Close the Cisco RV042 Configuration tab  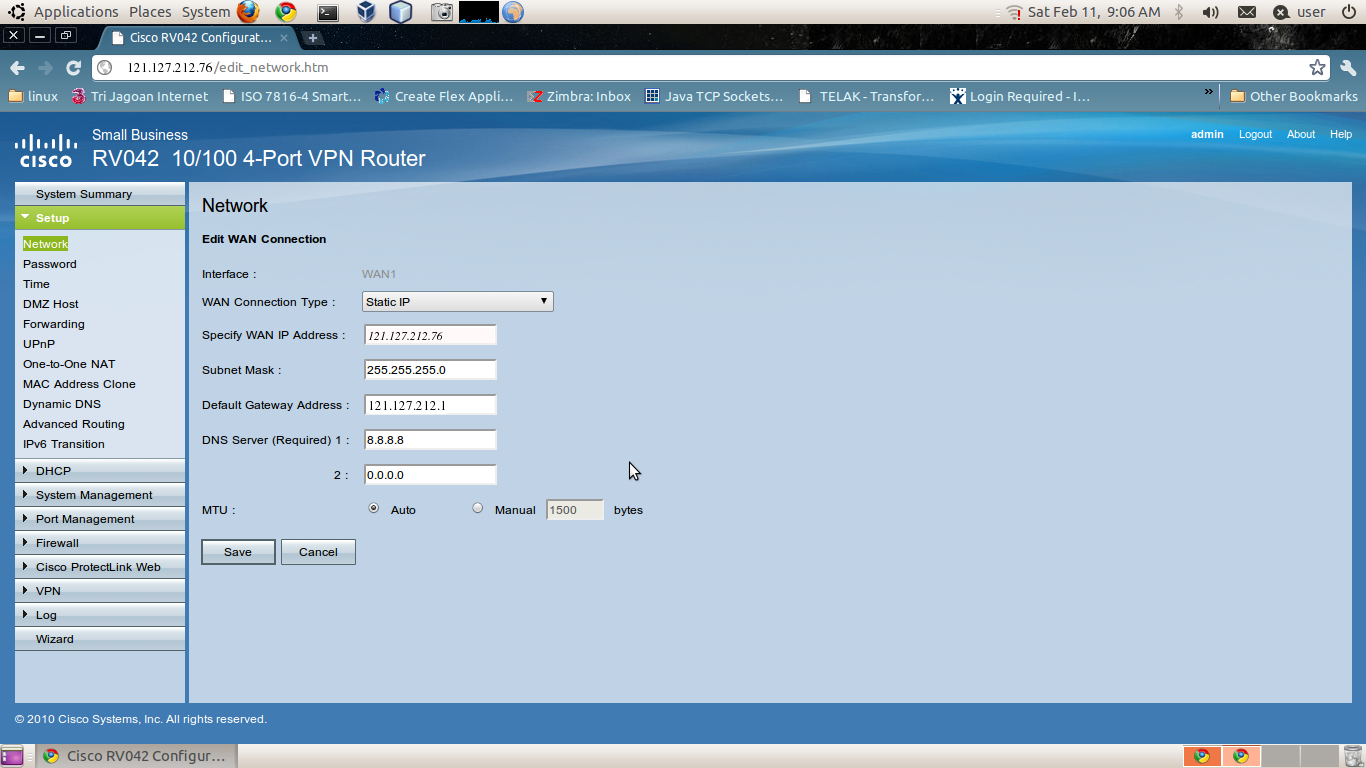pos(284,38)
